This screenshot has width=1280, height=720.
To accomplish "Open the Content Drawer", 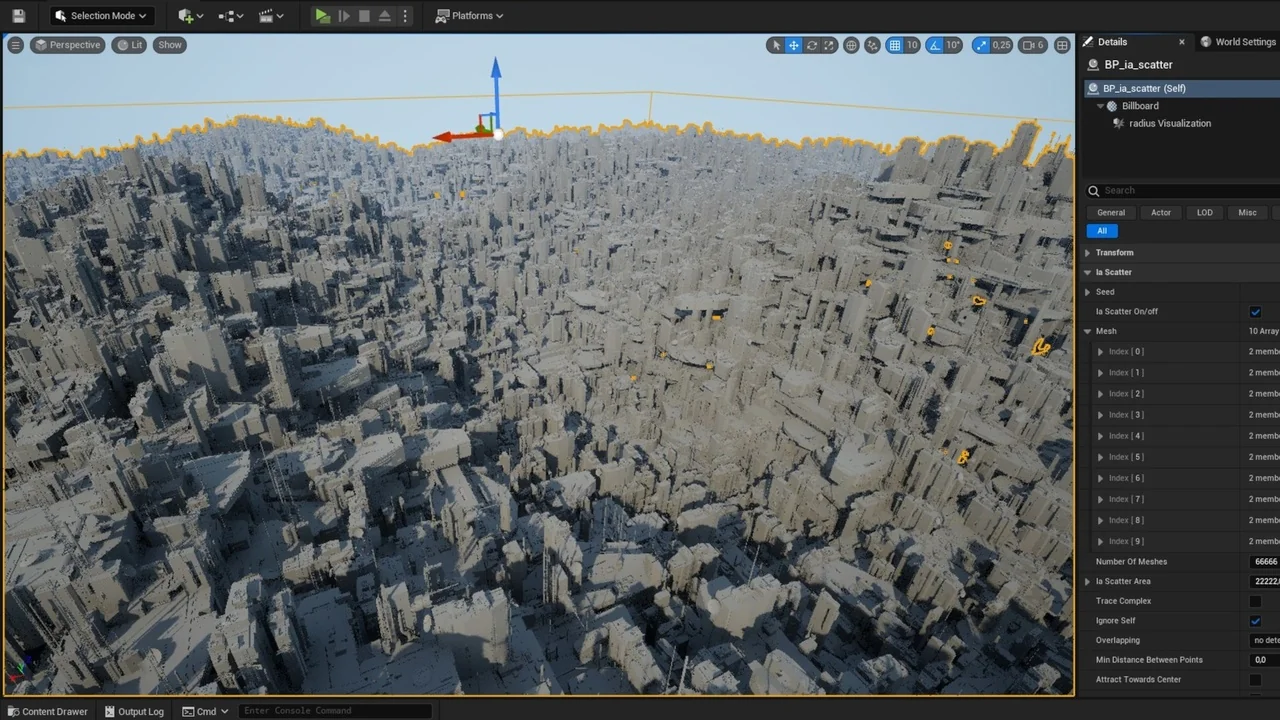I will tap(47, 711).
